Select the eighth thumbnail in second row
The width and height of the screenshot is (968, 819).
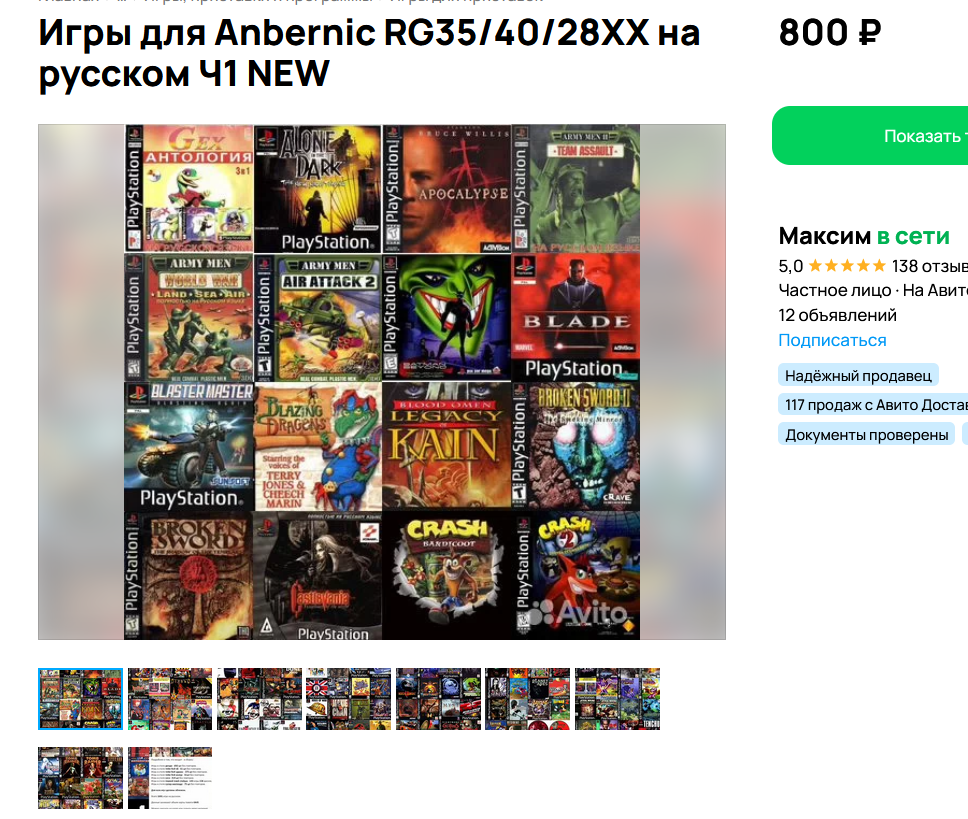pyautogui.click(x=80, y=778)
